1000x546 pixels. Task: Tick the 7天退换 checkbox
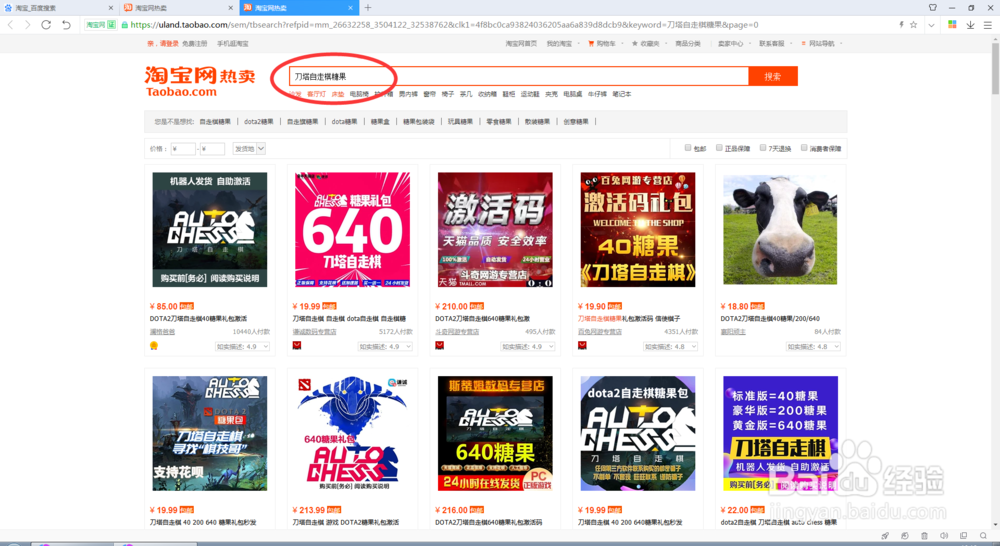(x=763, y=148)
